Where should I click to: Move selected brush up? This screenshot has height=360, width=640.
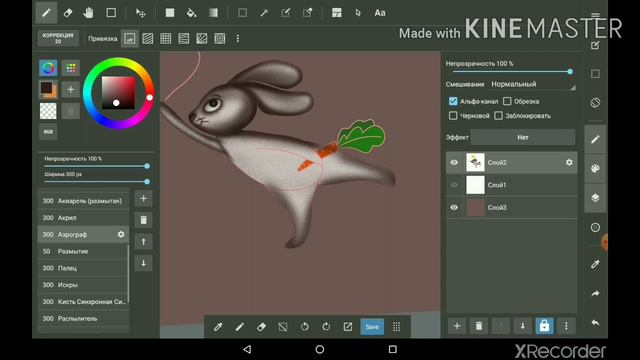click(x=144, y=242)
